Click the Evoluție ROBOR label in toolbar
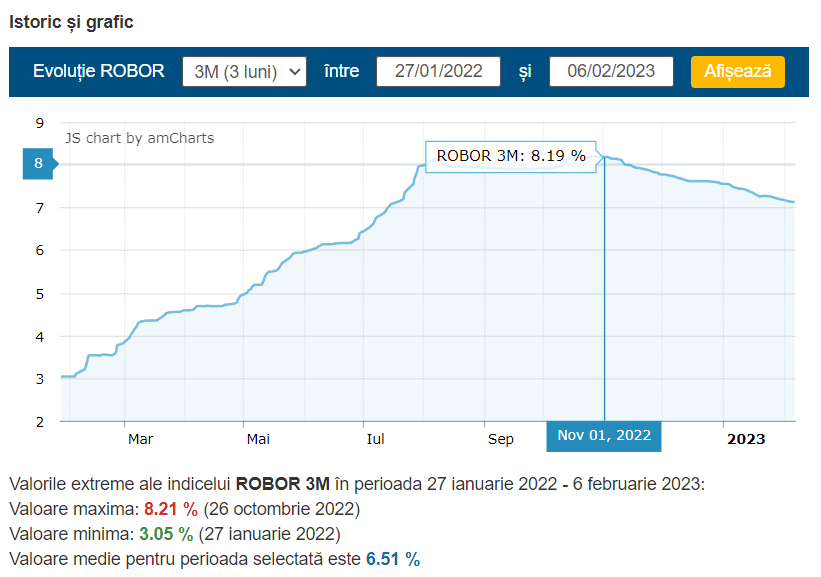 (99, 72)
